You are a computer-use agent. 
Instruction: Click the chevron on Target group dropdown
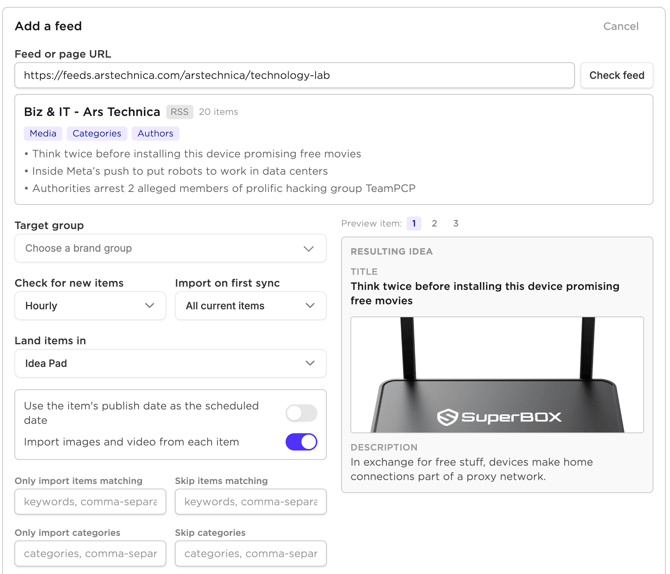click(x=309, y=248)
